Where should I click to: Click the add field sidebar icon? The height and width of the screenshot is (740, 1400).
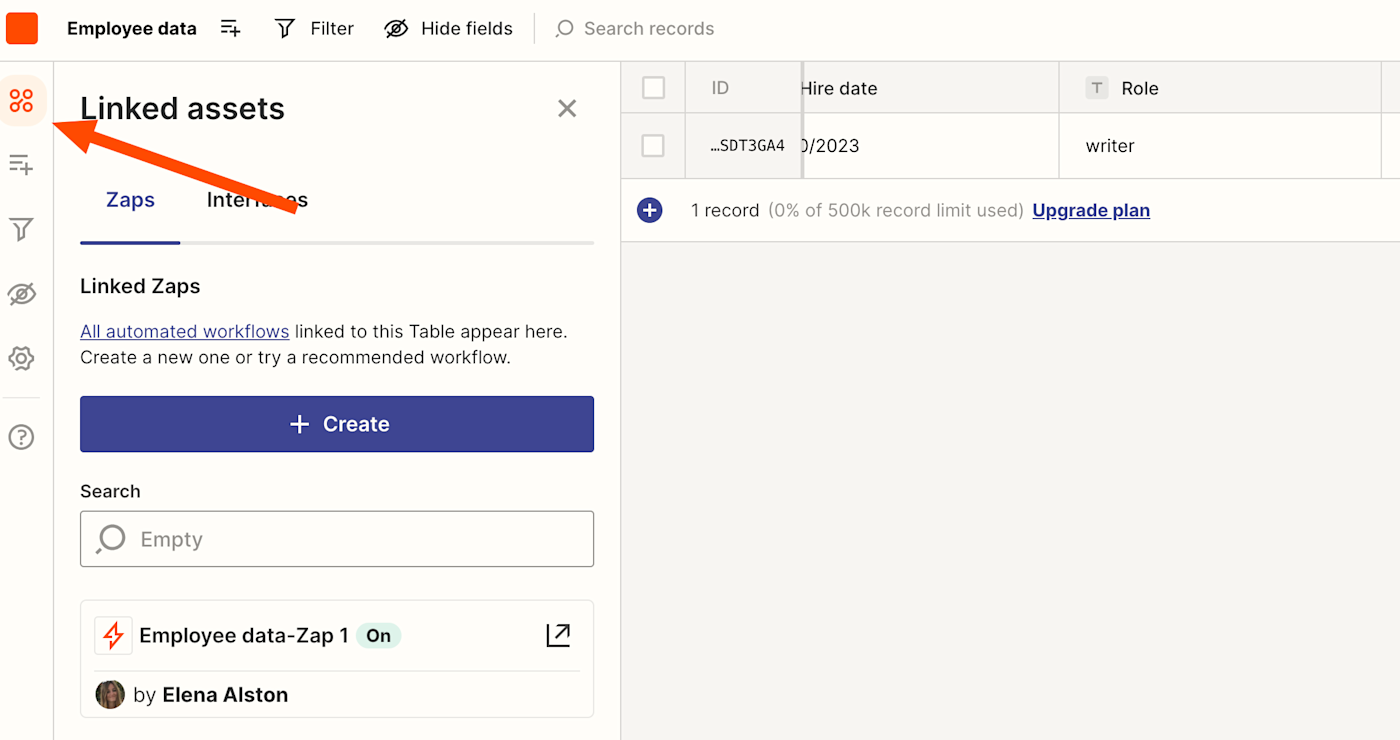point(21,165)
